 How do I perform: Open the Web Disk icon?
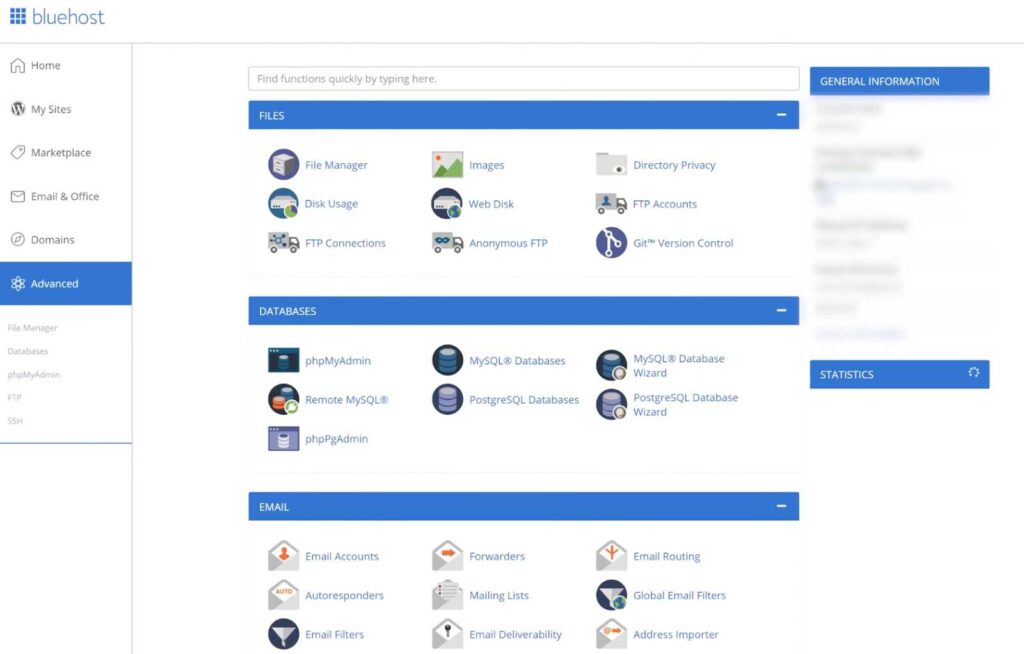pos(447,204)
